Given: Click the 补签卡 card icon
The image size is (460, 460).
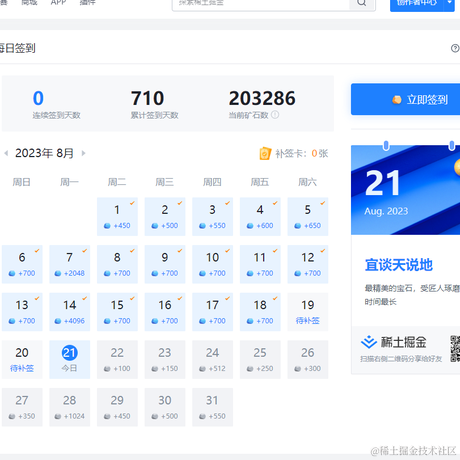Looking at the screenshot, I should pyautogui.click(x=265, y=153).
